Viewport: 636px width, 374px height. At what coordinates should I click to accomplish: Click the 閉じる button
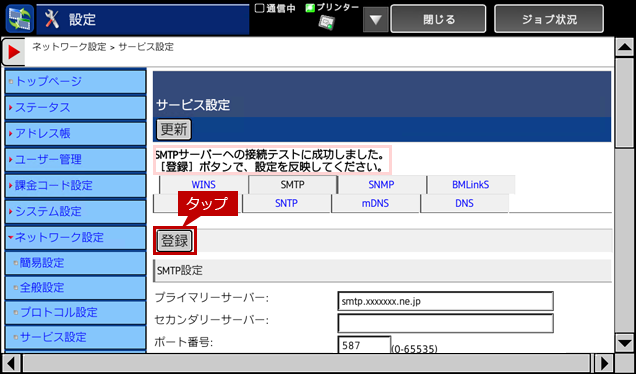(438, 19)
